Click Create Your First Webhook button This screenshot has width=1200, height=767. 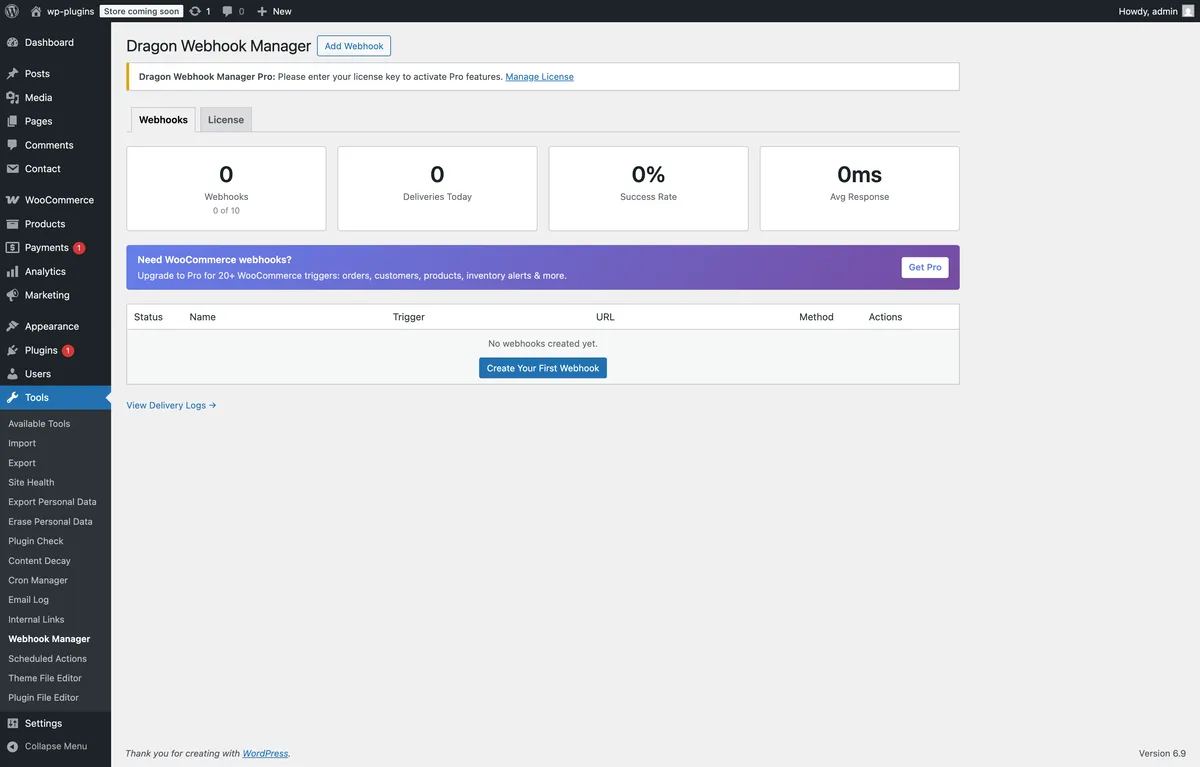click(x=543, y=368)
